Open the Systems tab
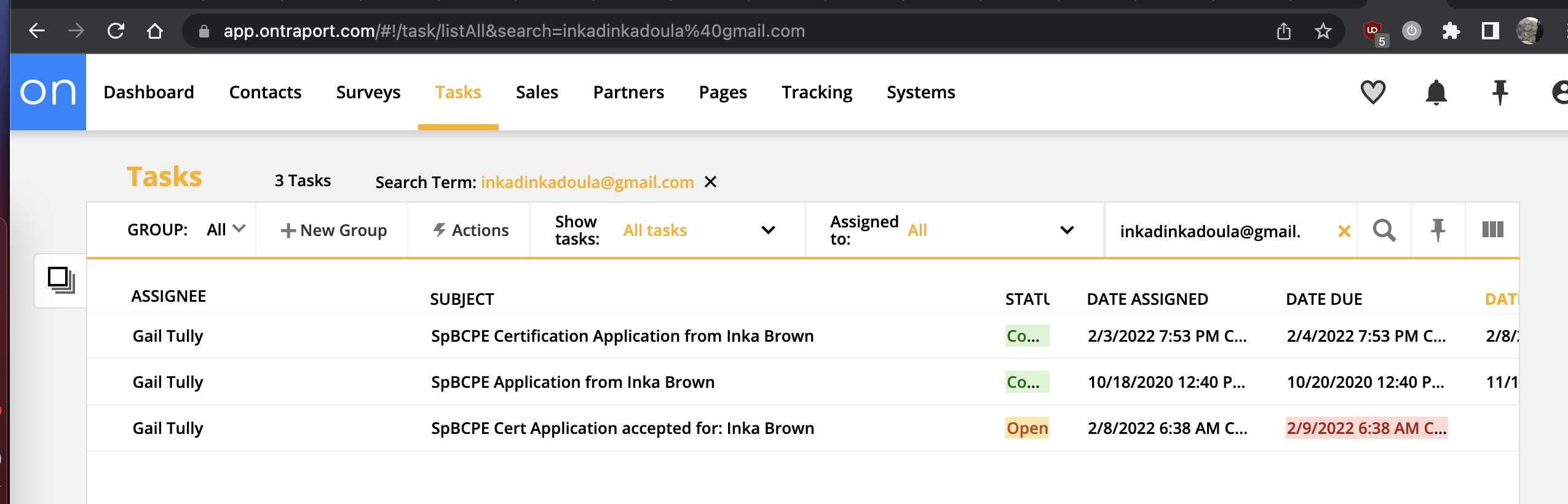The height and width of the screenshot is (504, 1568). click(x=921, y=92)
